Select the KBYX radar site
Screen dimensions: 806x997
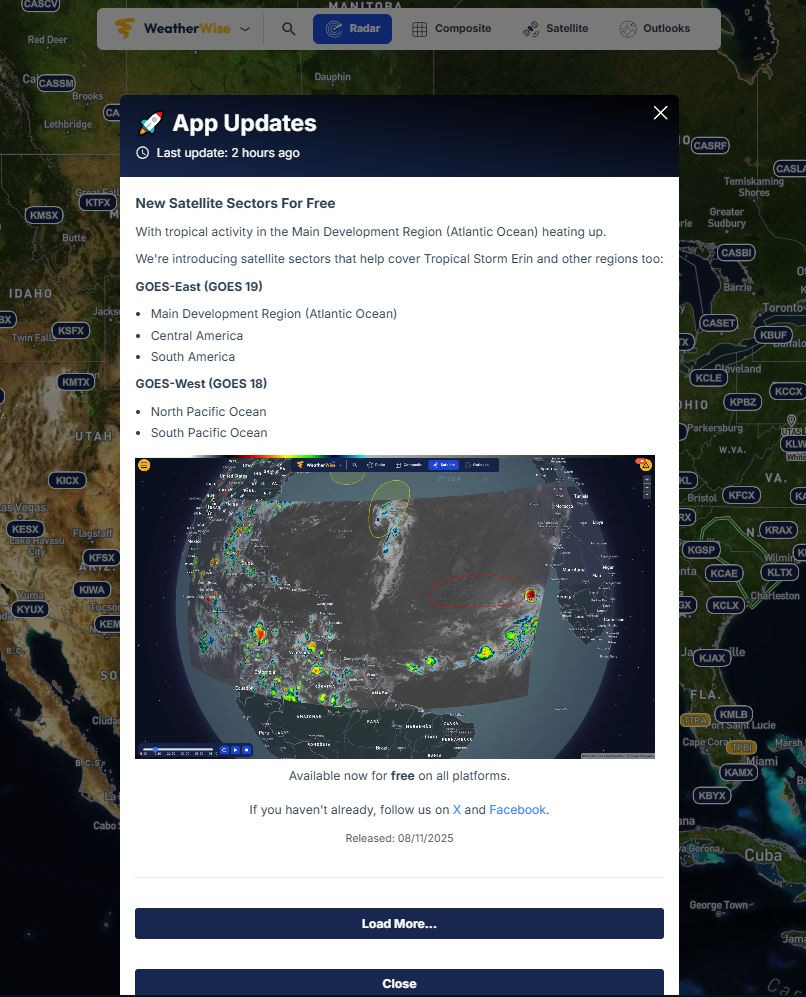[712, 795]
